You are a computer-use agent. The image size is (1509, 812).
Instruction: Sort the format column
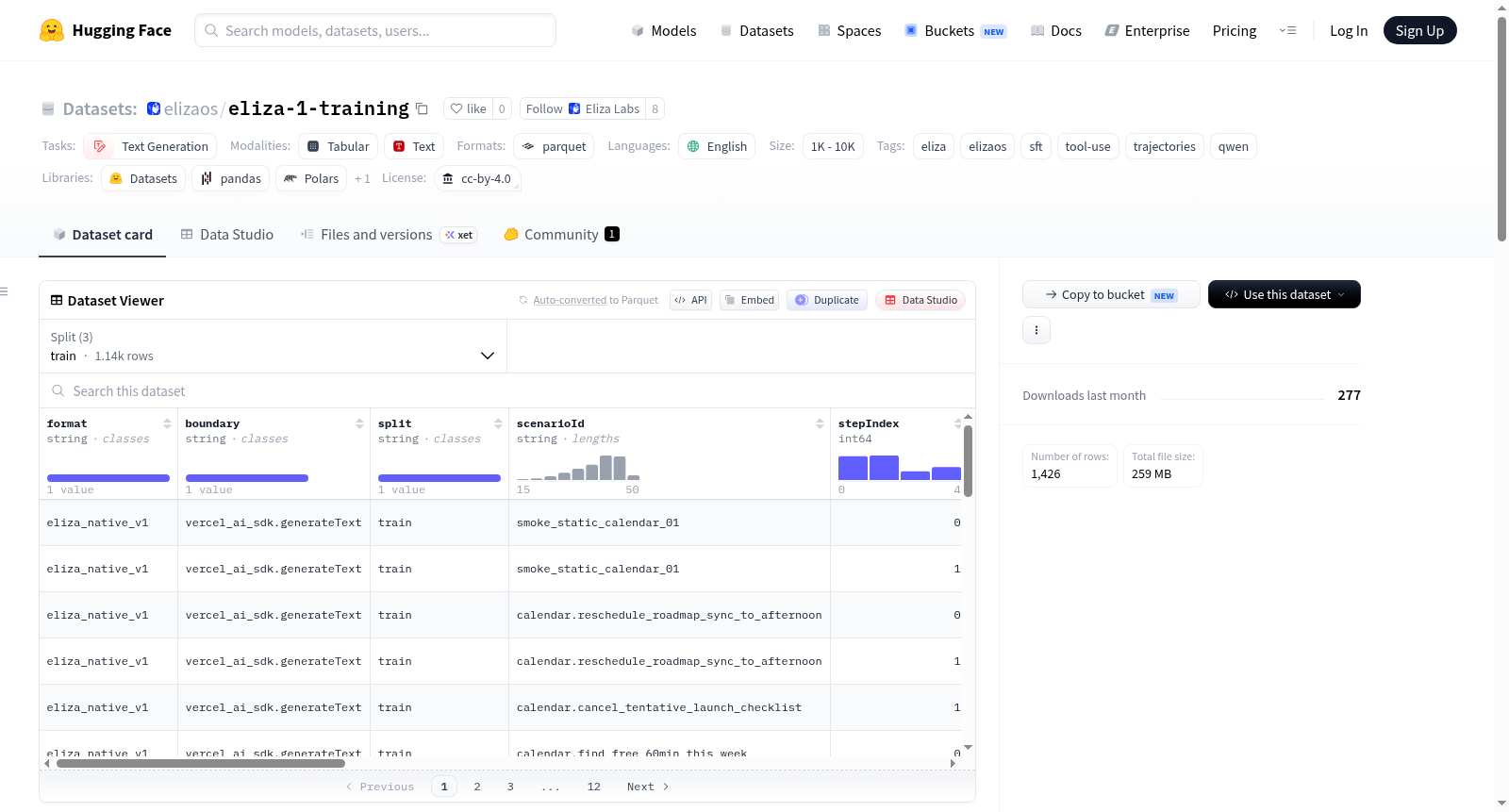pos(167,423)
